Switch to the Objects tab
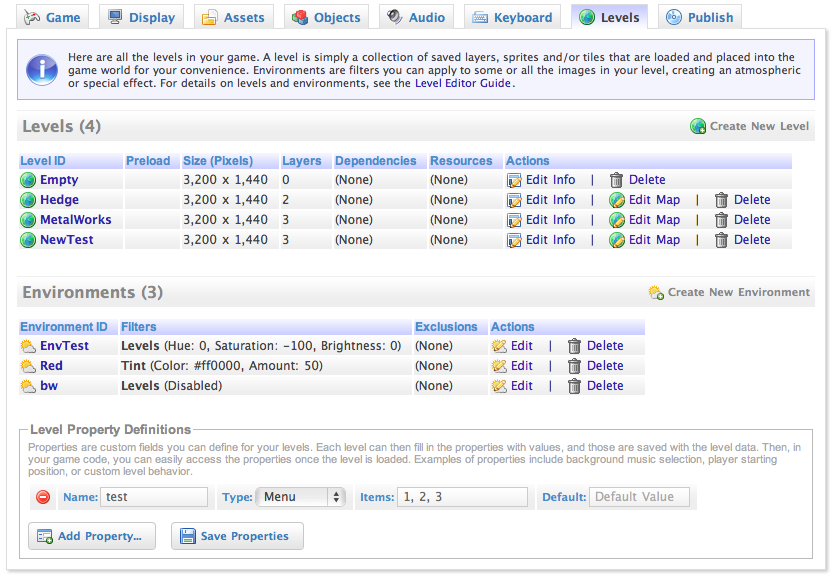Screen dimensions: 836x579 point(326,17)
